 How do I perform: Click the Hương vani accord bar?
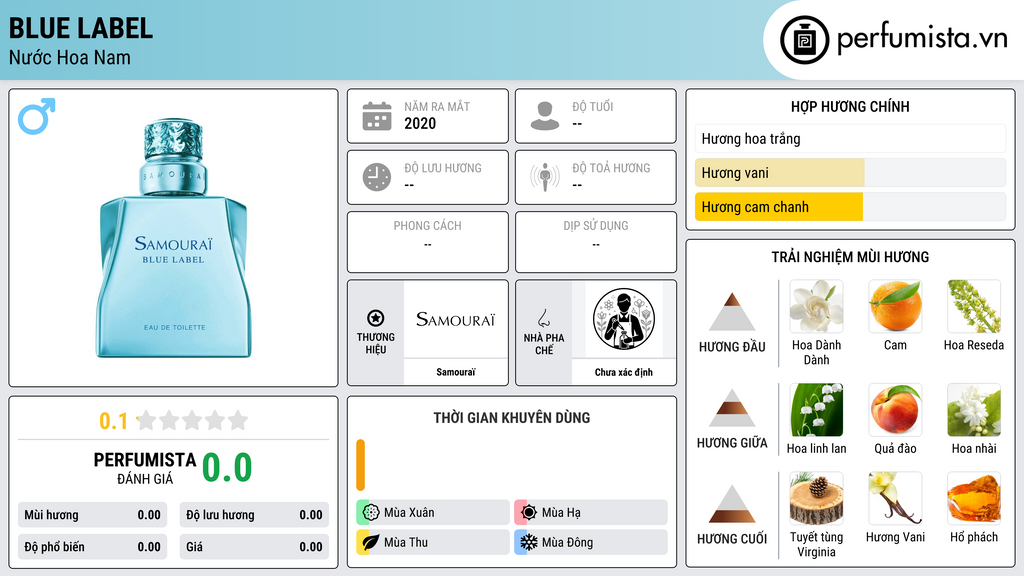[850, 172]
